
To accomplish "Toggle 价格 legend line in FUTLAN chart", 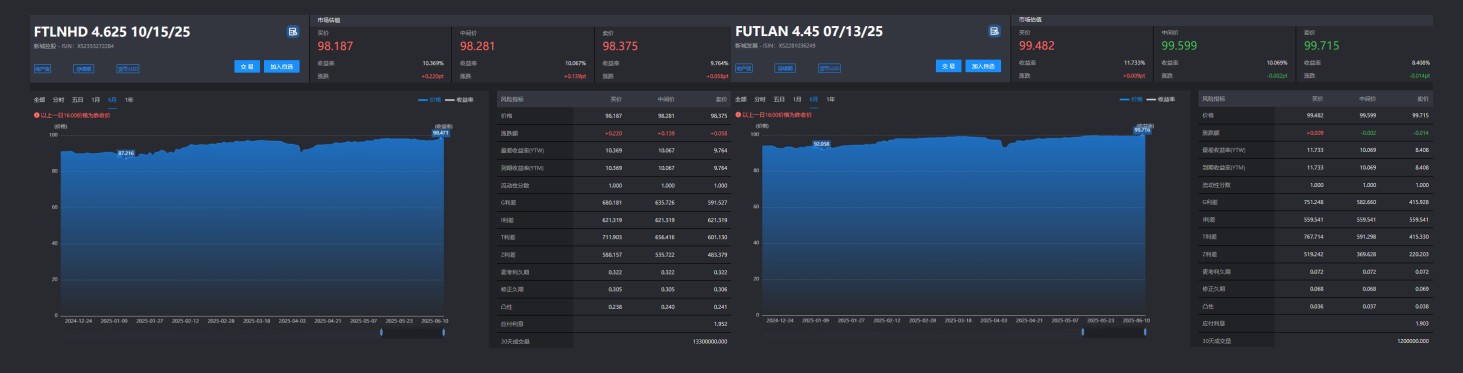I will click(1131, 99).
